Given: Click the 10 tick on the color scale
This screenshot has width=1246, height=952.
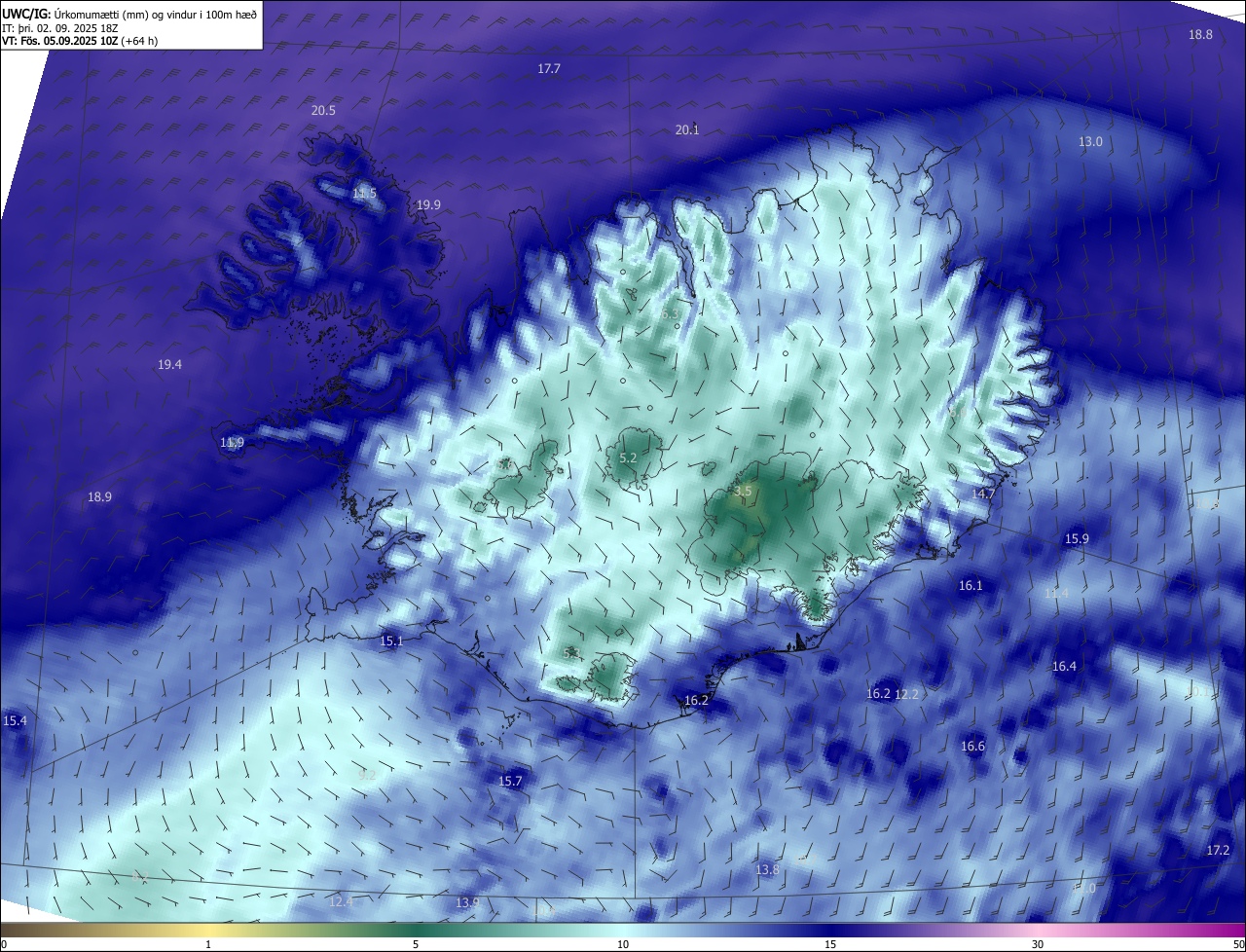Looking at the screenshot, I should (623, 945).
